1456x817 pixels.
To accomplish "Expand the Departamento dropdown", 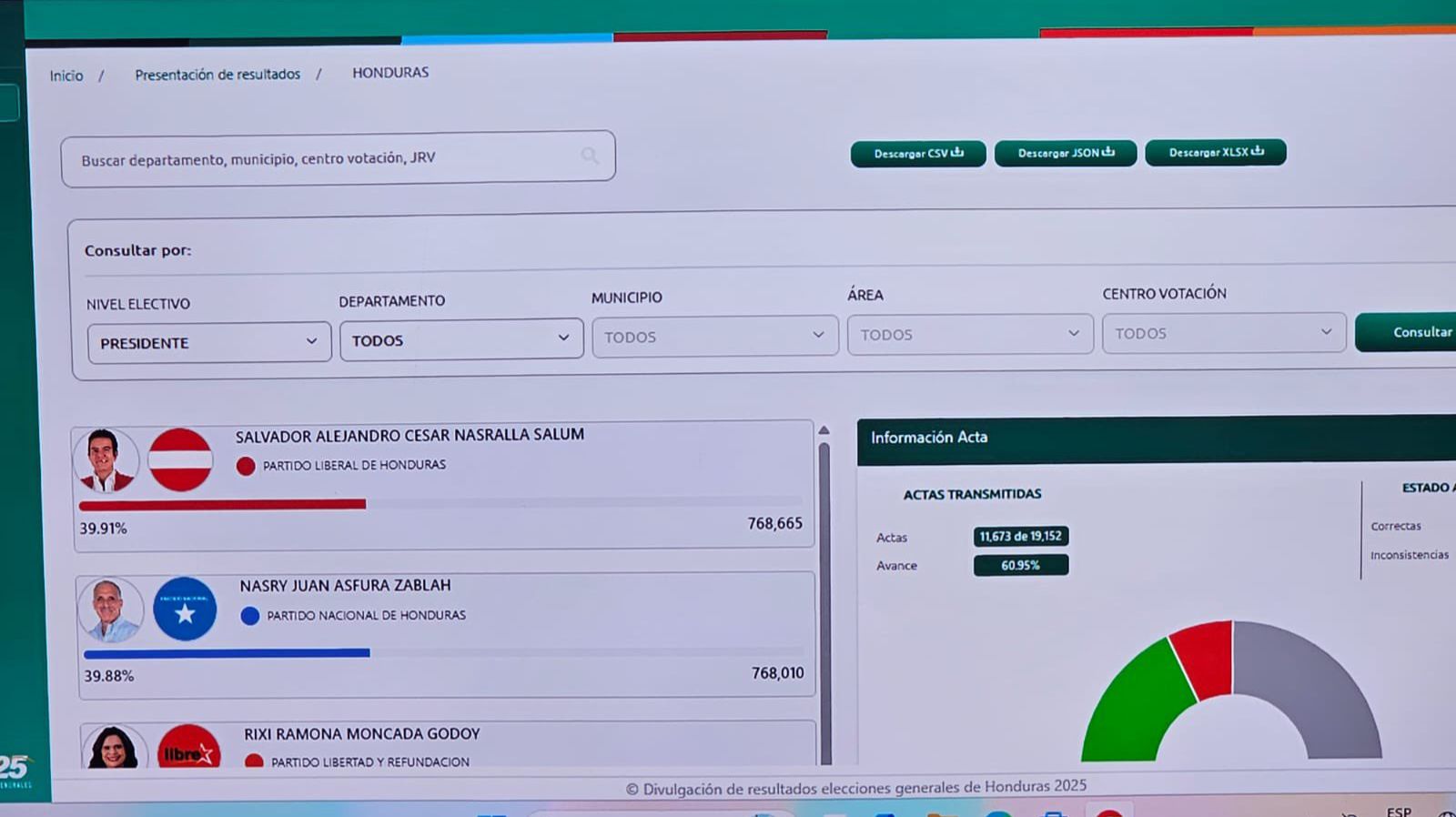I will tap(461, 339).
